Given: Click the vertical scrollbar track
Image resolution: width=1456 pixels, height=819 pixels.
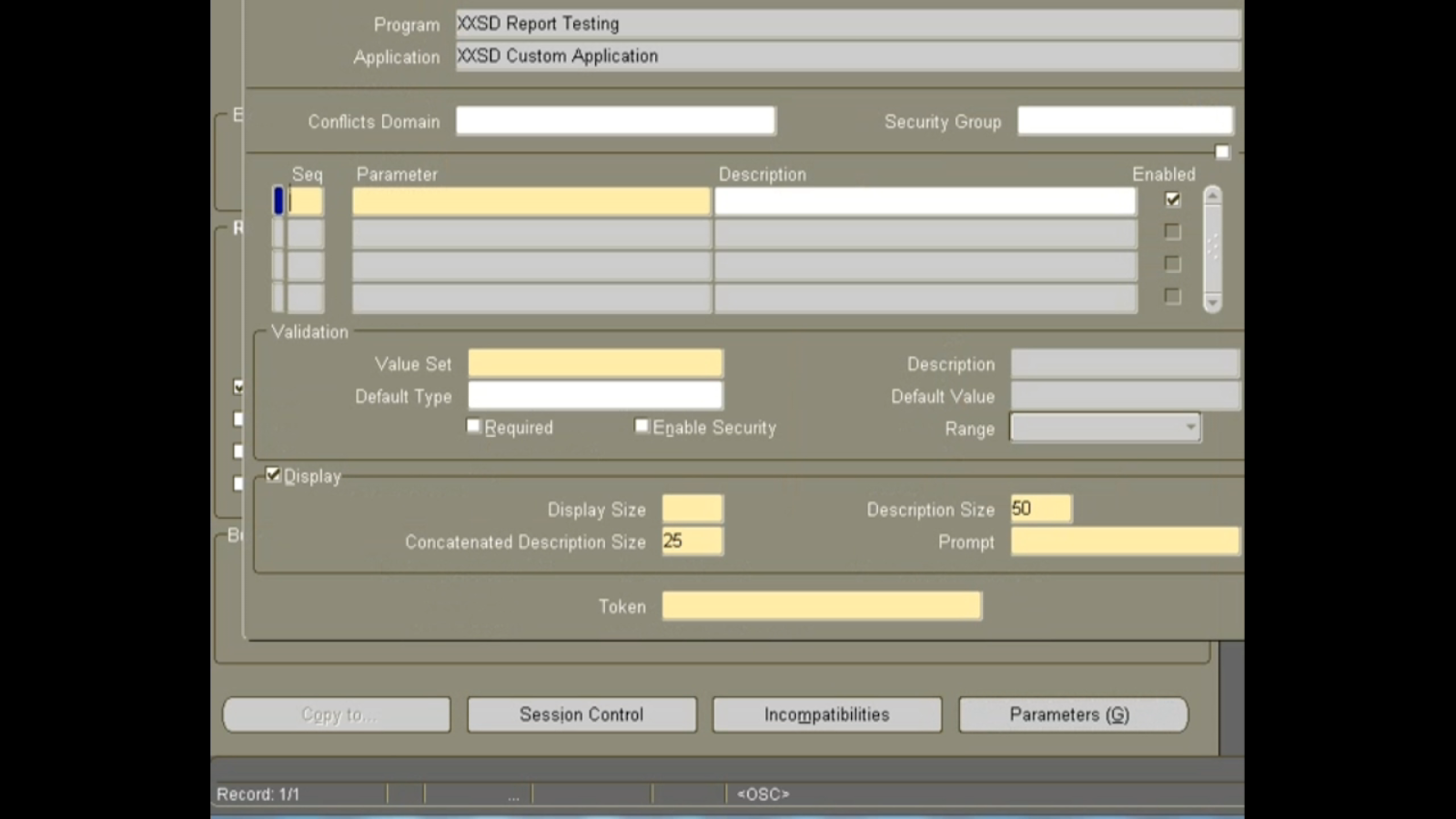Looking at the screenshot, I should 1212,250.
